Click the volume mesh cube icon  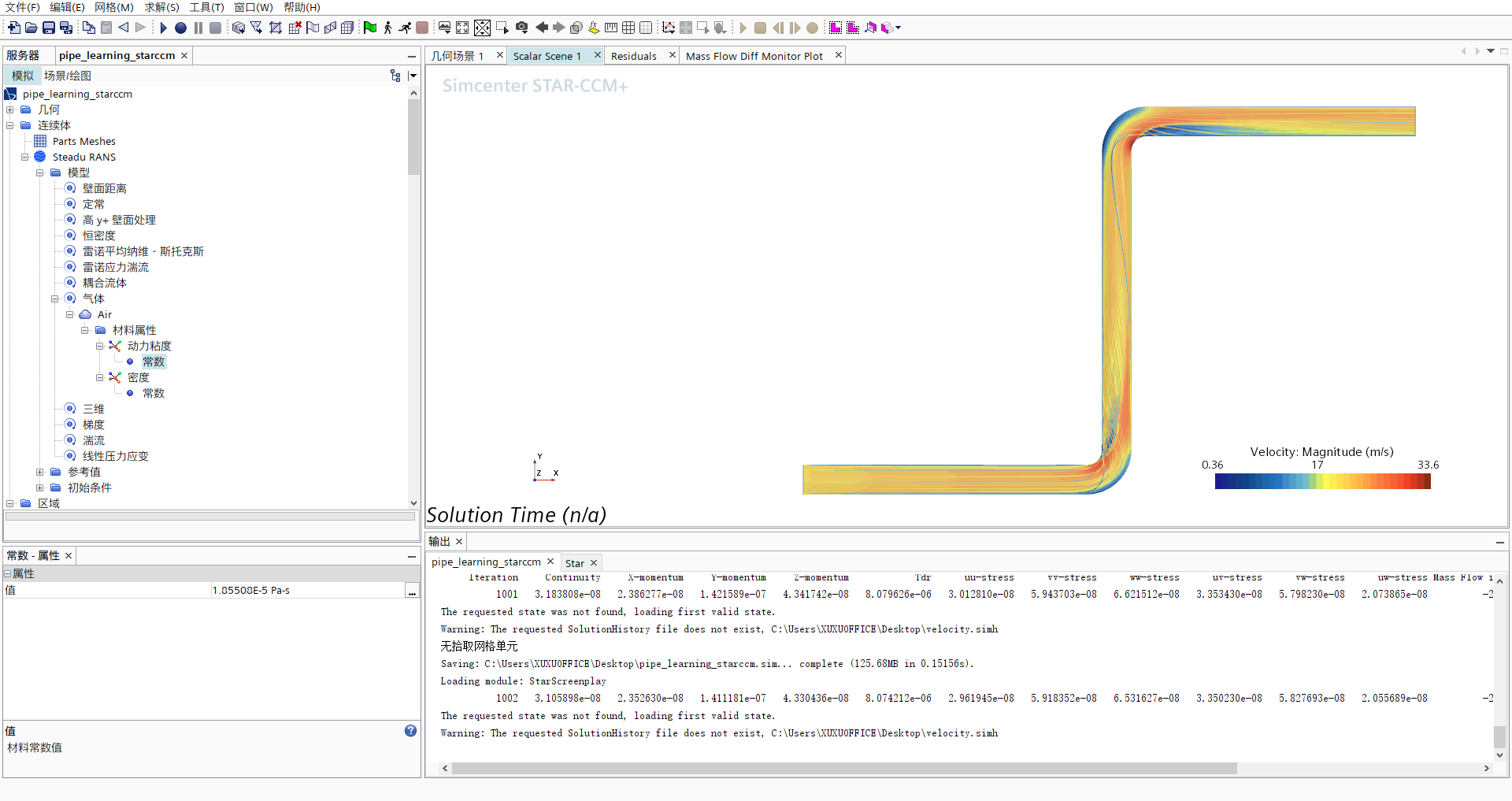[x=347, y=28]
